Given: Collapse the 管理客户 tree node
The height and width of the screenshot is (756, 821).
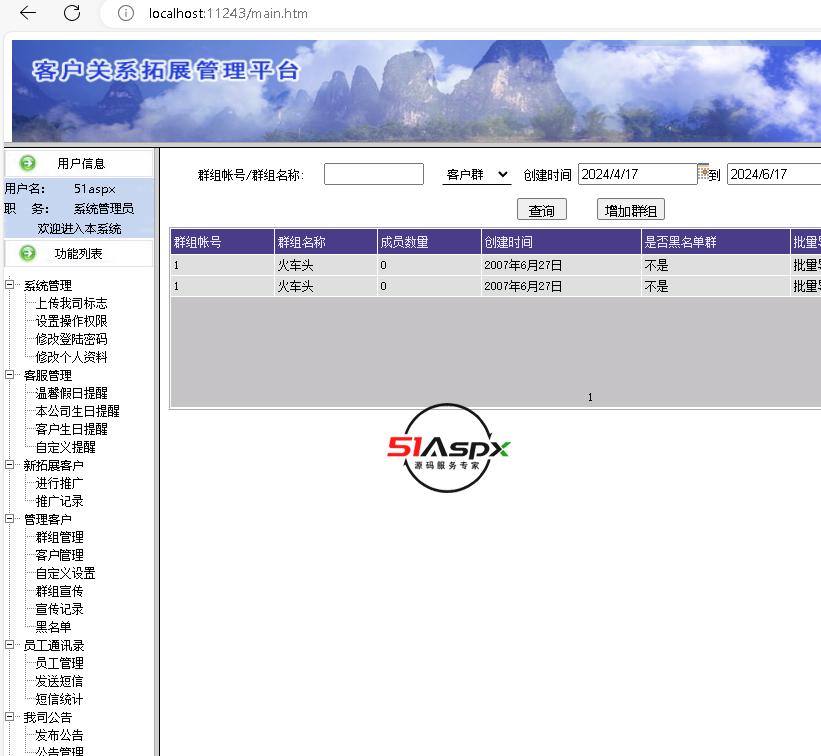Looking at the screenshot, I should 9,519.
